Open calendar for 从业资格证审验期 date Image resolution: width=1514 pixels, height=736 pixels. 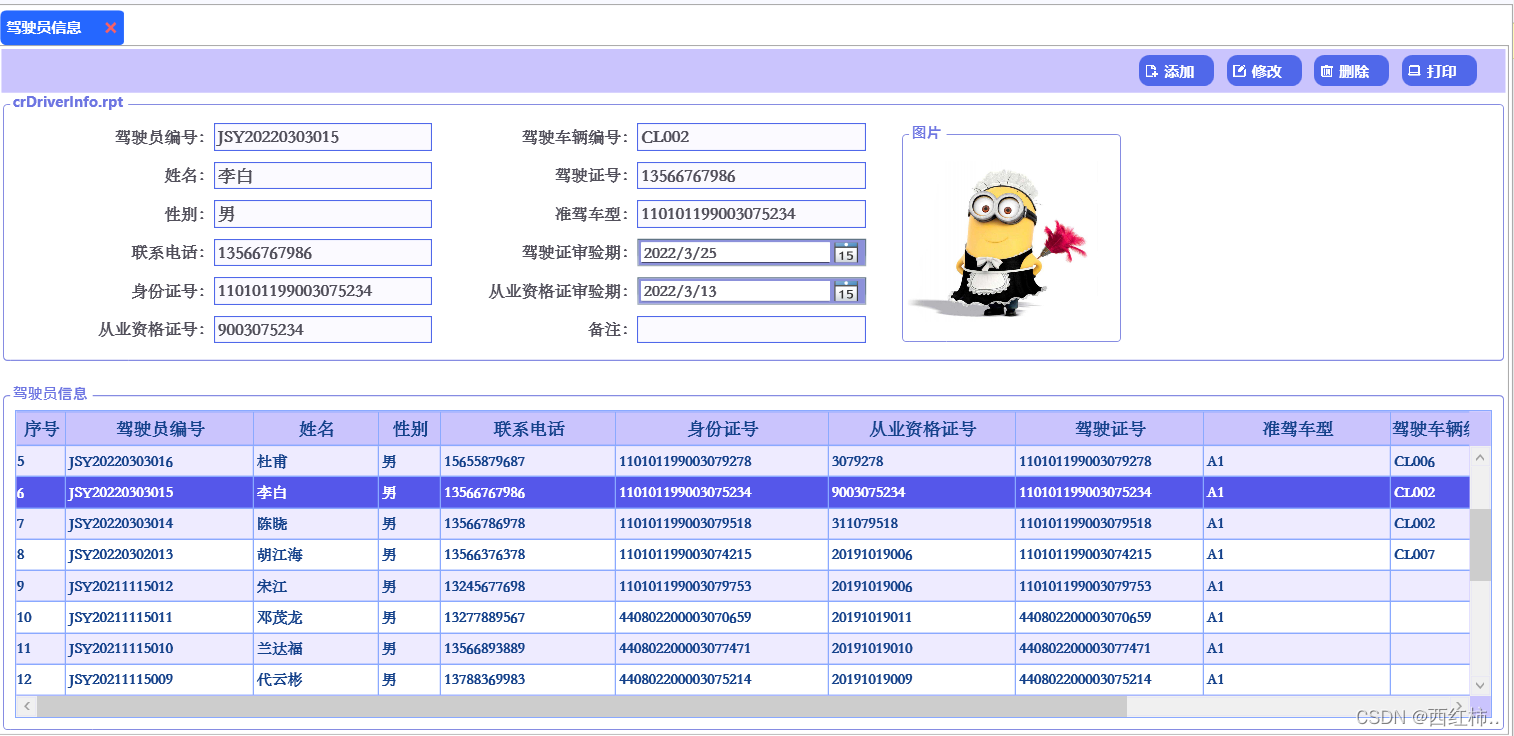[846, 291]
